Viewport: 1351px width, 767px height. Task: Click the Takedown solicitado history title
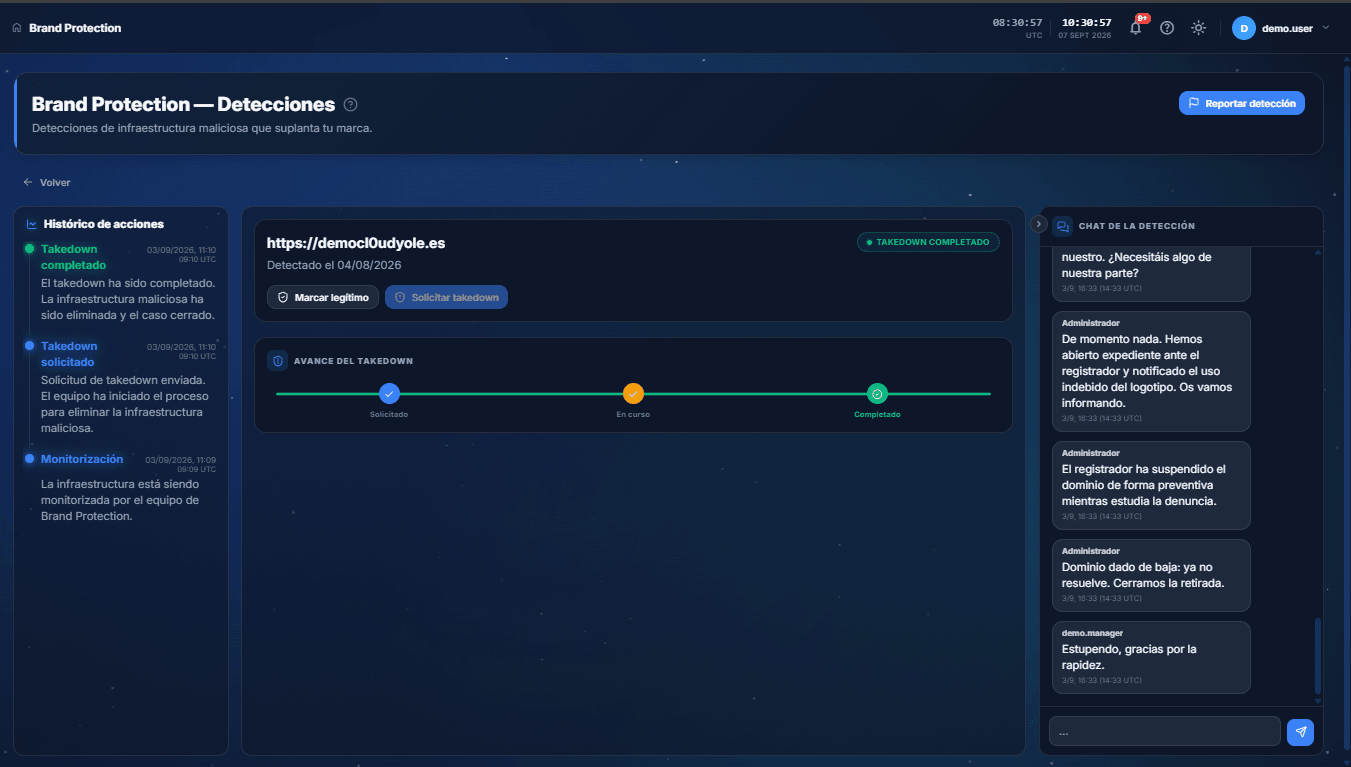coord(69,354)
